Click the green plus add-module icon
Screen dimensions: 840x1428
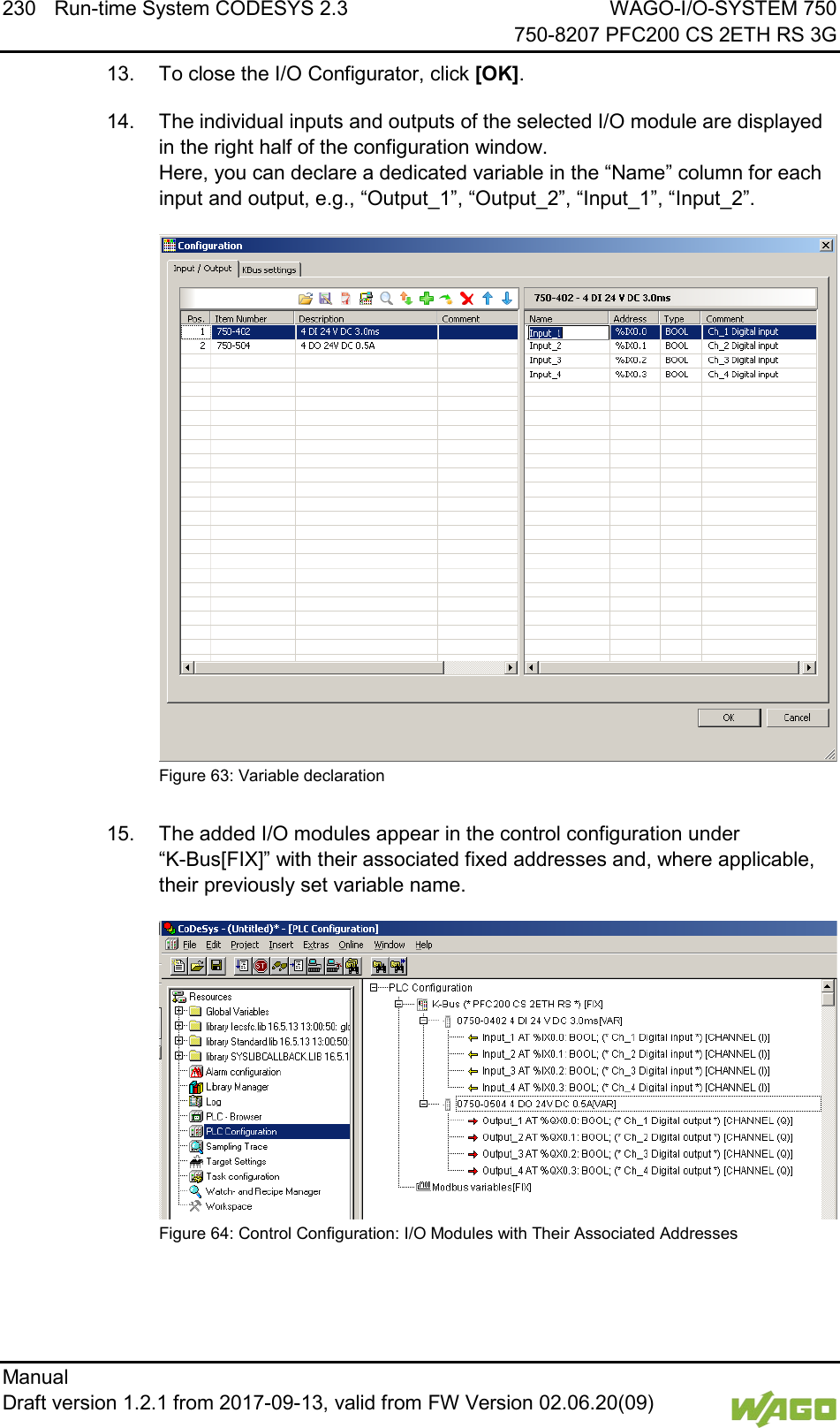[x=427, y=299]
